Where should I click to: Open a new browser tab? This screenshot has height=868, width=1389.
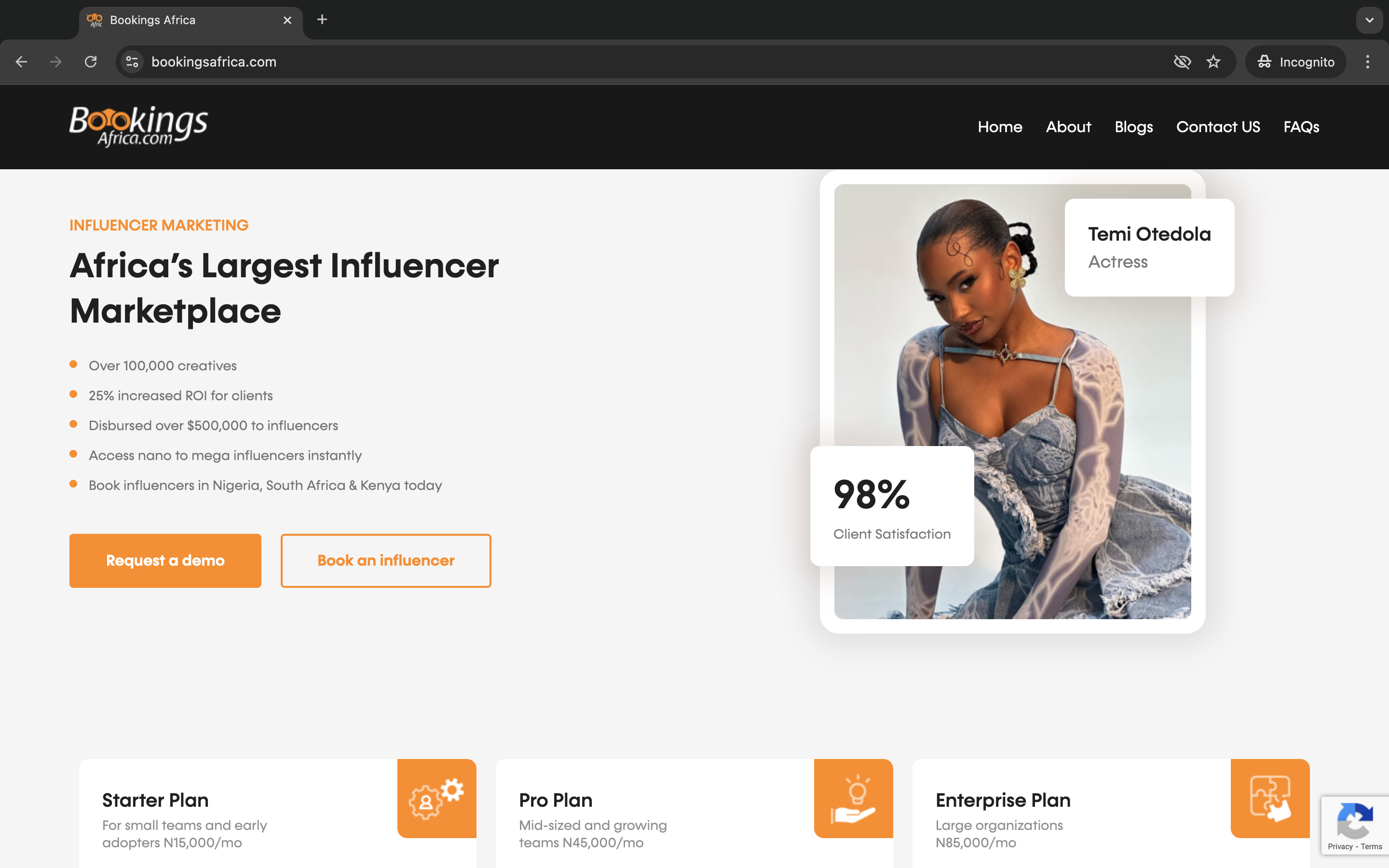coord(322,20)
